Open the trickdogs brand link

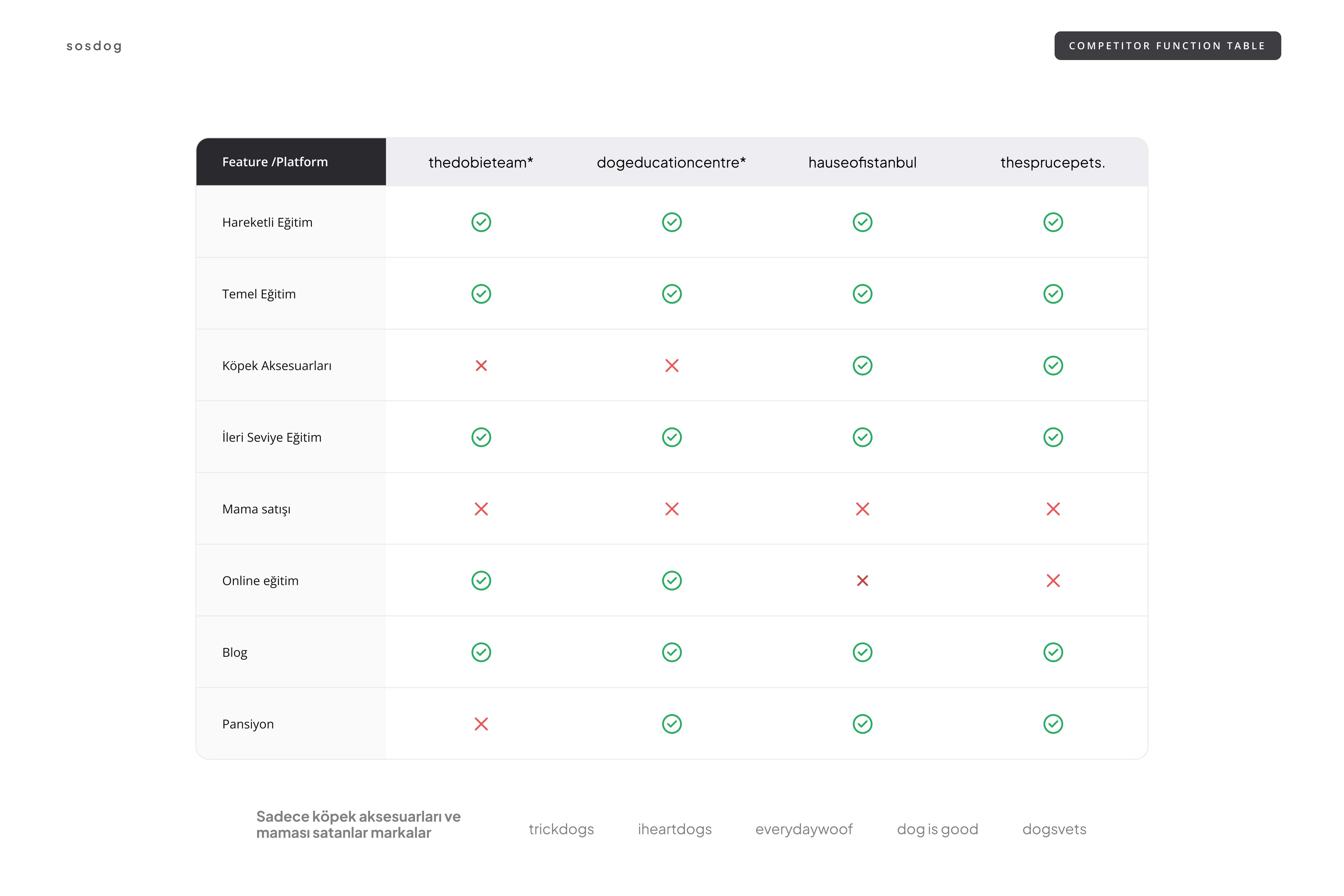click(x=561, y=829)
